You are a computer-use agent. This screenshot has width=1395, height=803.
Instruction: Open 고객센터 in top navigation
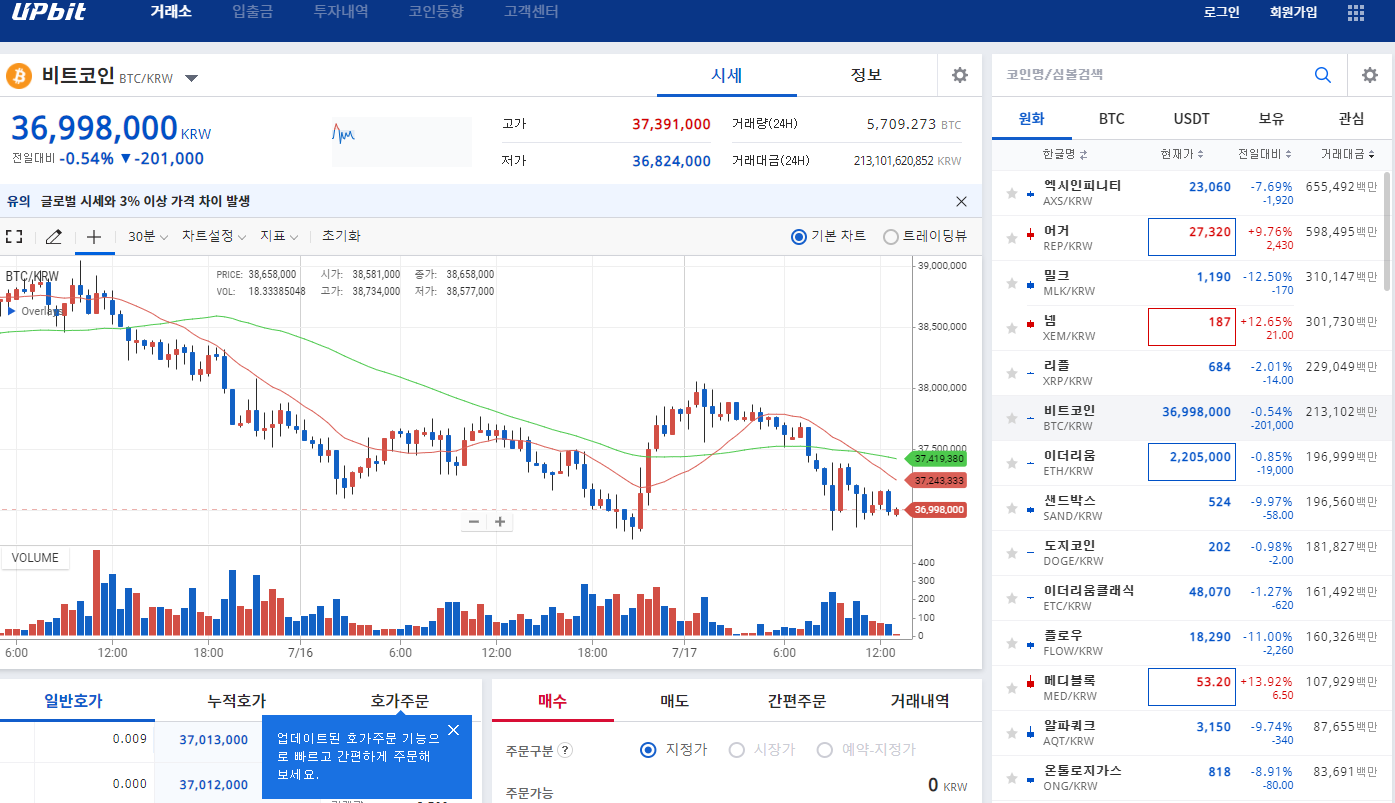pyautogui.click(x=531, y=12)
